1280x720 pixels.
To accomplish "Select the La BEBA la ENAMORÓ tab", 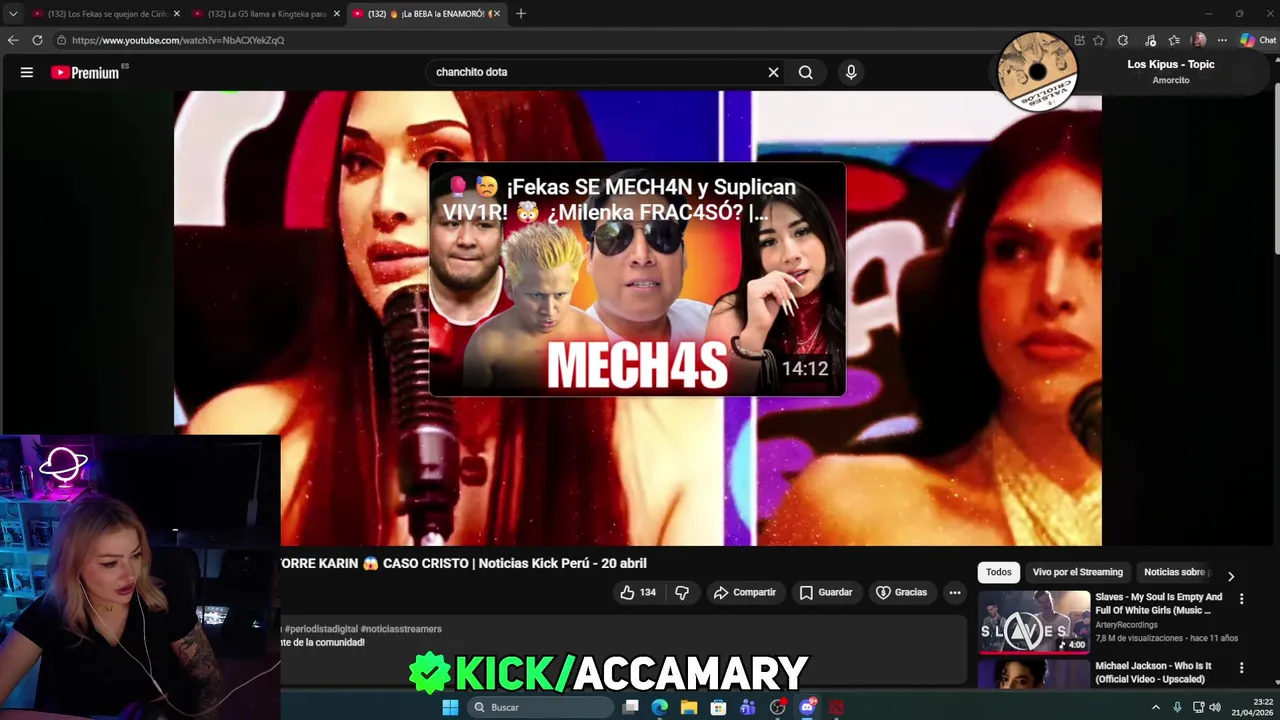I will (x=426, y=14).
